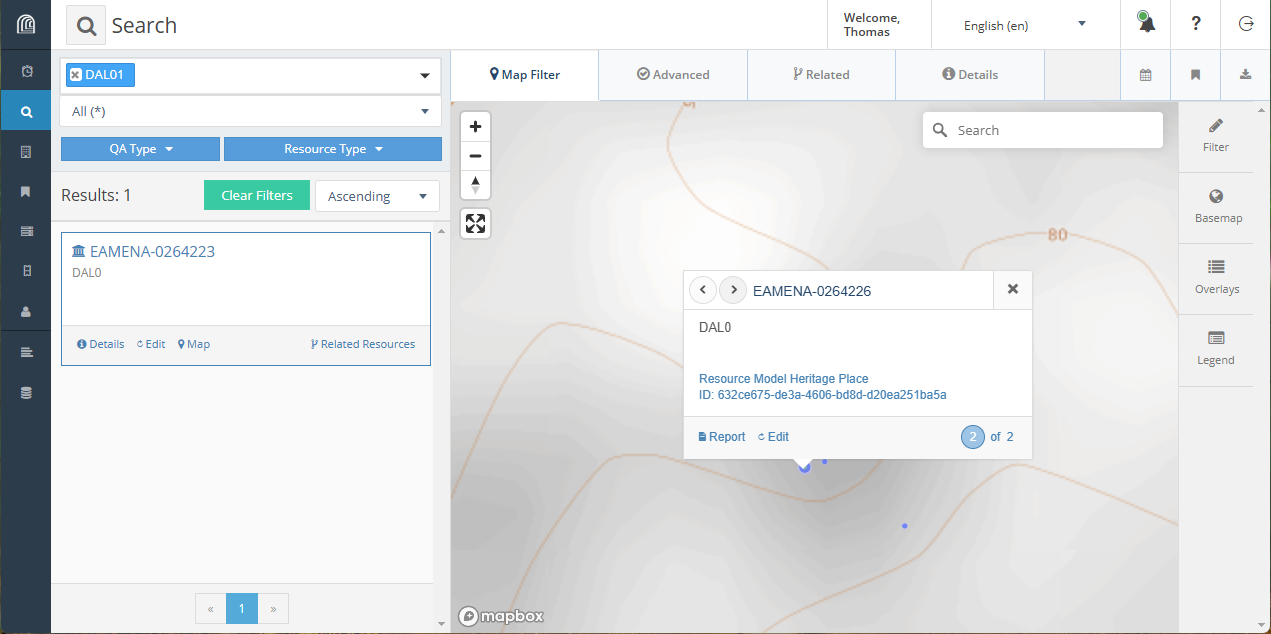Open the notifications bell icon

pyautogui.click(x=1146, y=22)
